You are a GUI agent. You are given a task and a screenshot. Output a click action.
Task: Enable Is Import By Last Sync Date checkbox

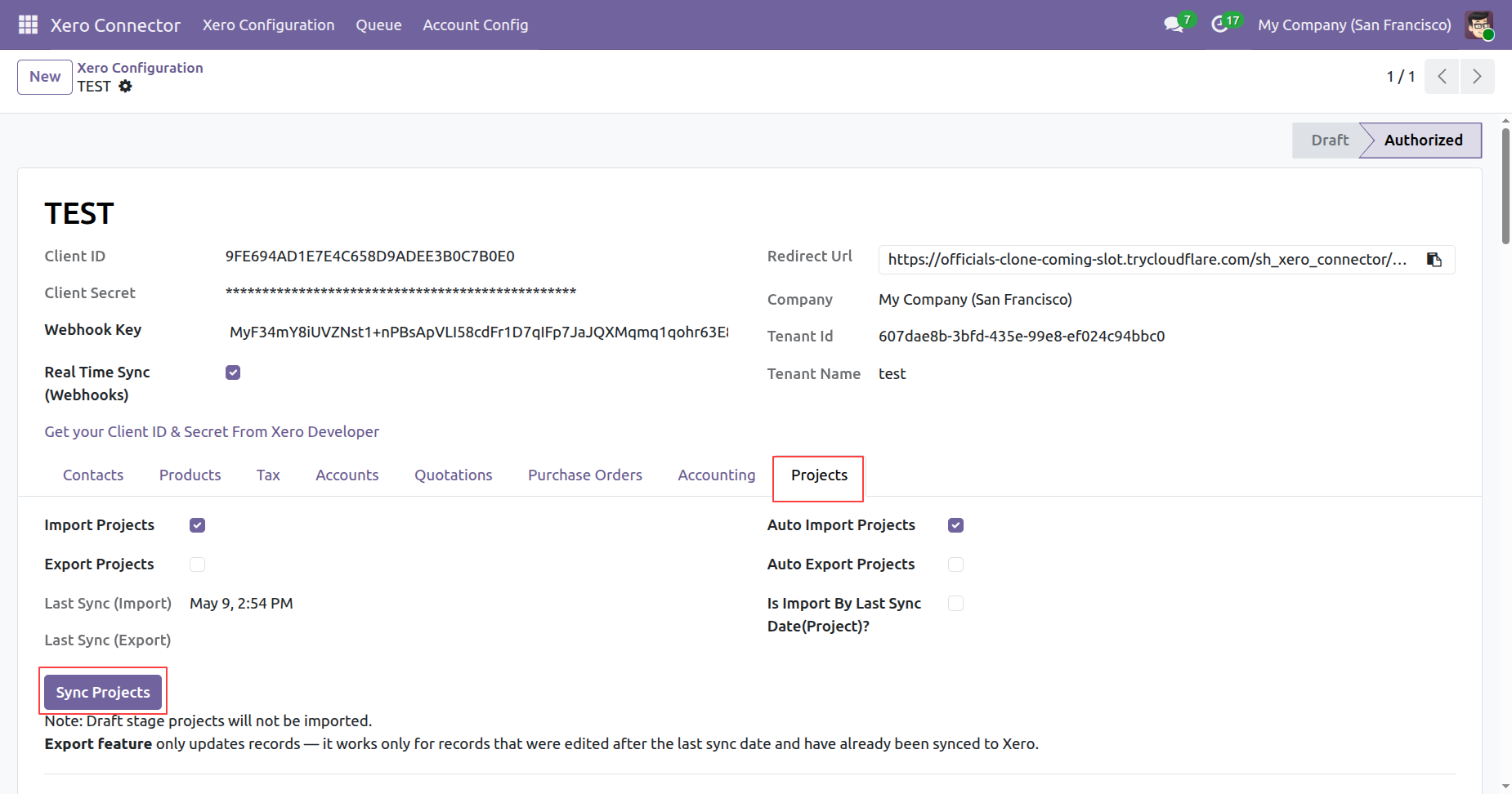point(955,604)
